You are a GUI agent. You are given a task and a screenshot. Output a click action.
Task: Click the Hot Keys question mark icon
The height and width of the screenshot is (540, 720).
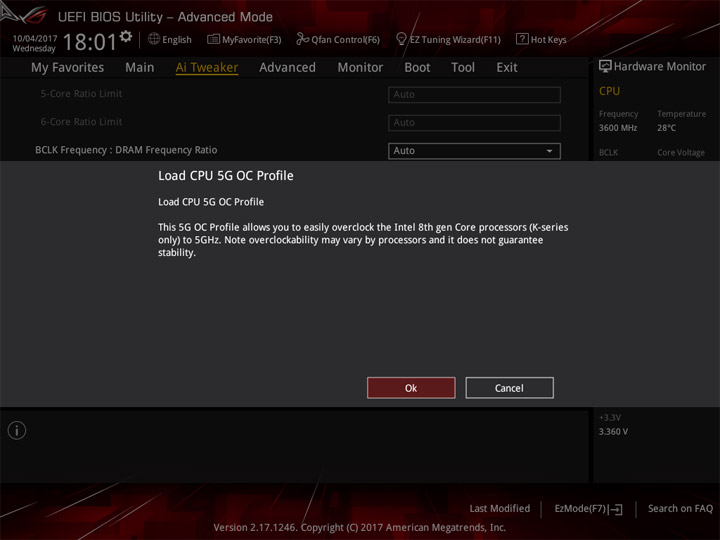522,39
